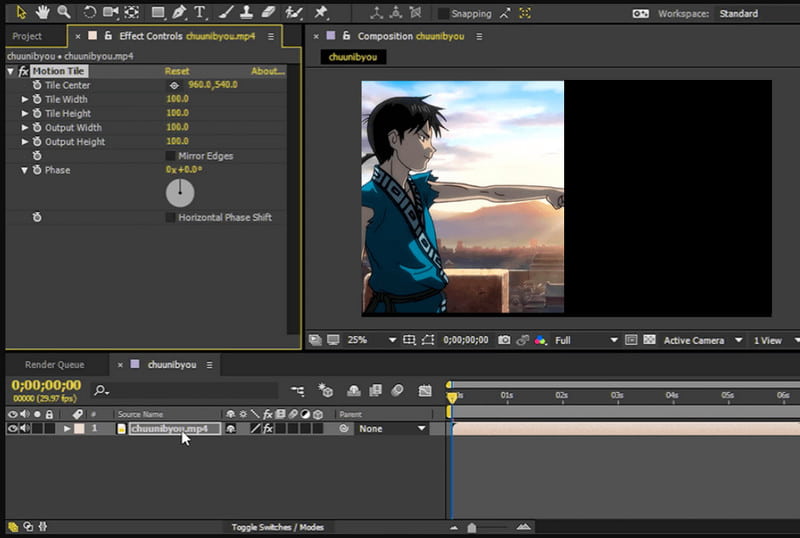Open the Composition panel menu
Image resolution: width=800 pixels, height=538 pixels.
479,36
